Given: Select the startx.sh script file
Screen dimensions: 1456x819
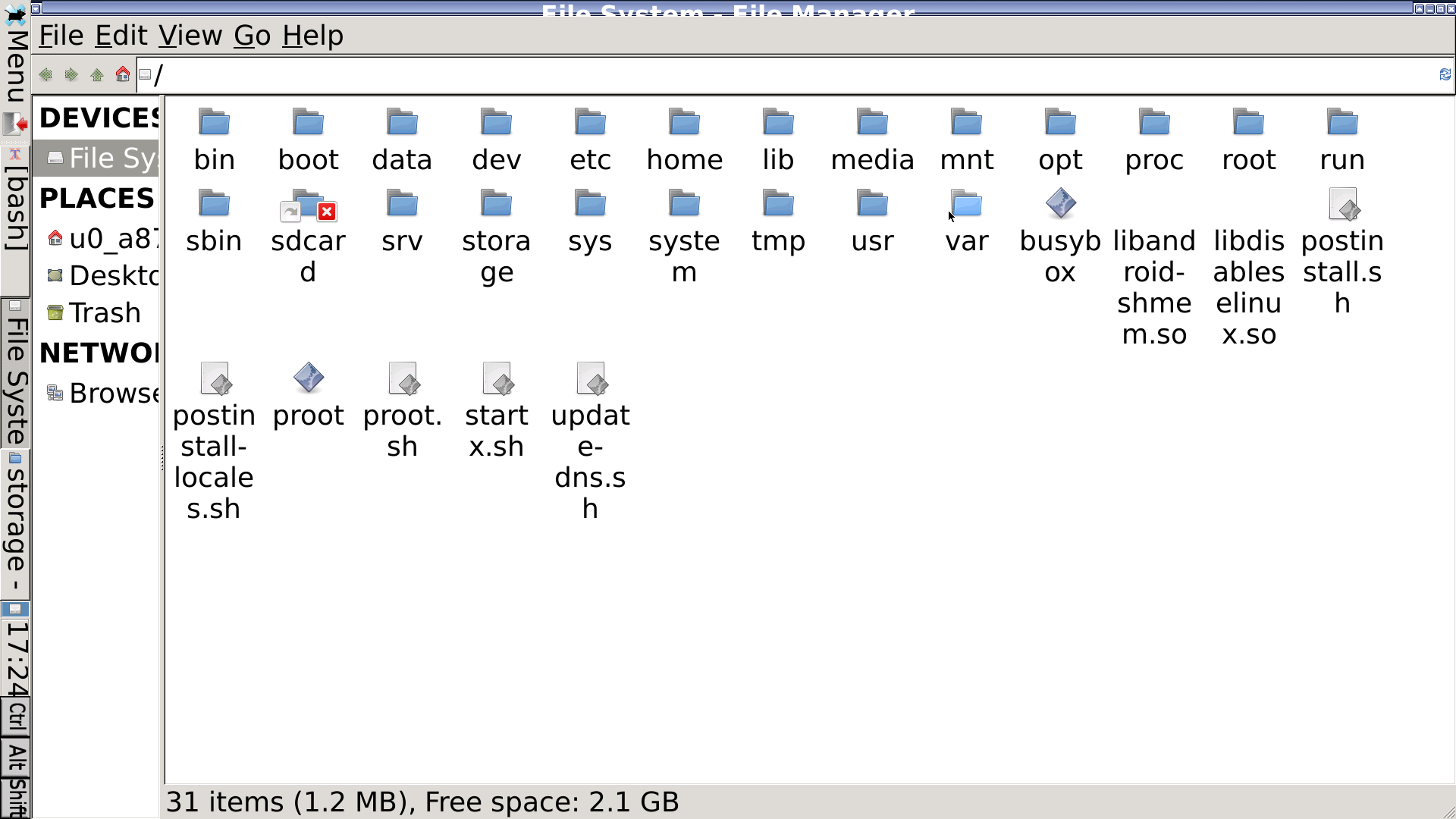Looking at the screenshot, I should [x=496, y=378].
